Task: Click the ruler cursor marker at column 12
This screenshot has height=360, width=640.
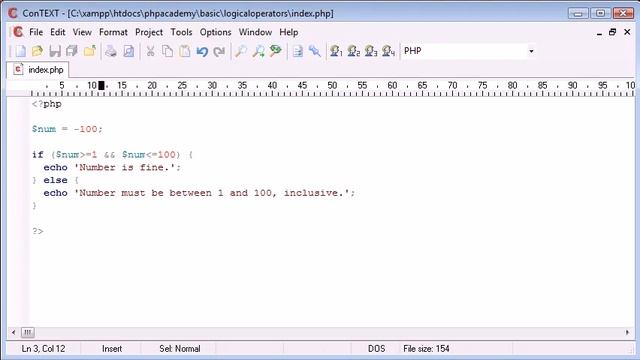Action: [x=101, y=85]
